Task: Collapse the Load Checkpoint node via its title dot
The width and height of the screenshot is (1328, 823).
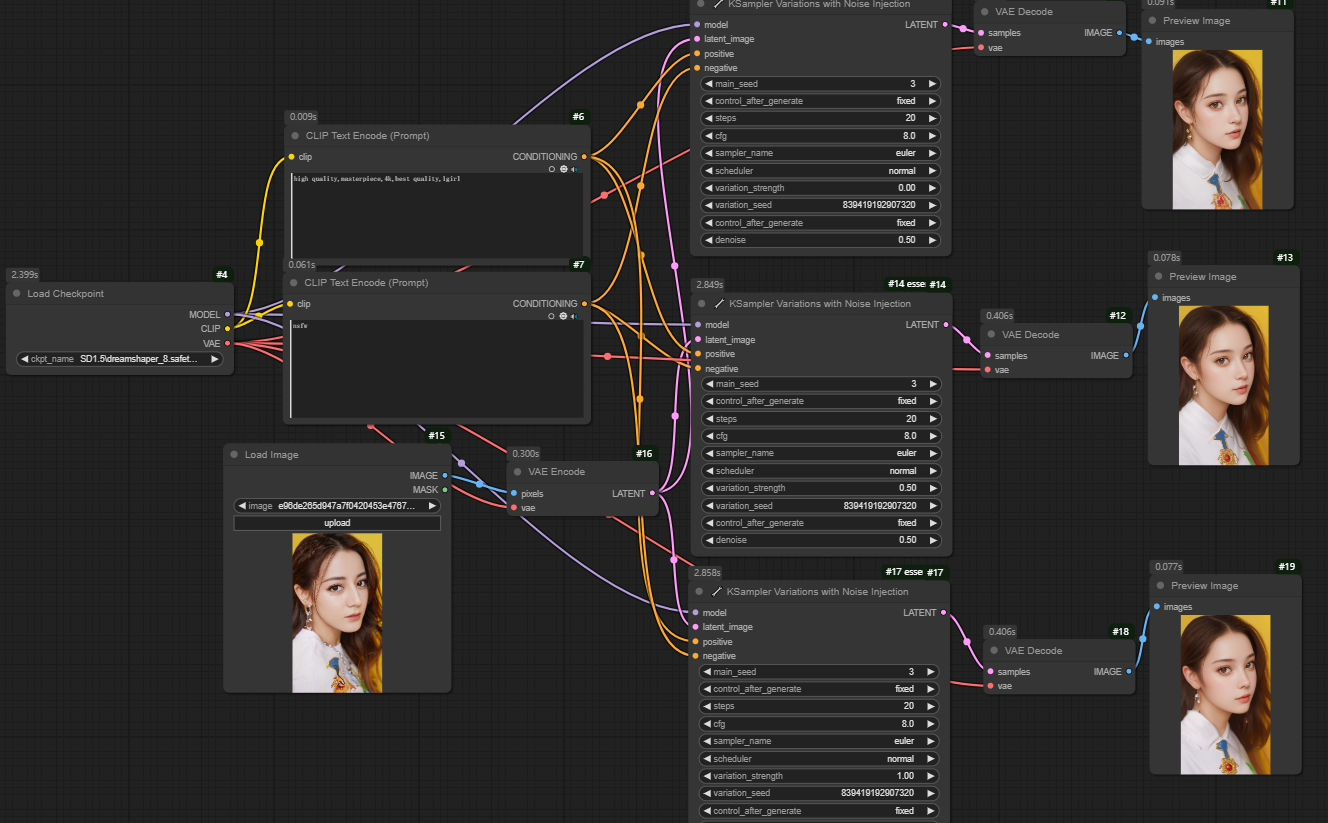Action: [17, 294]
